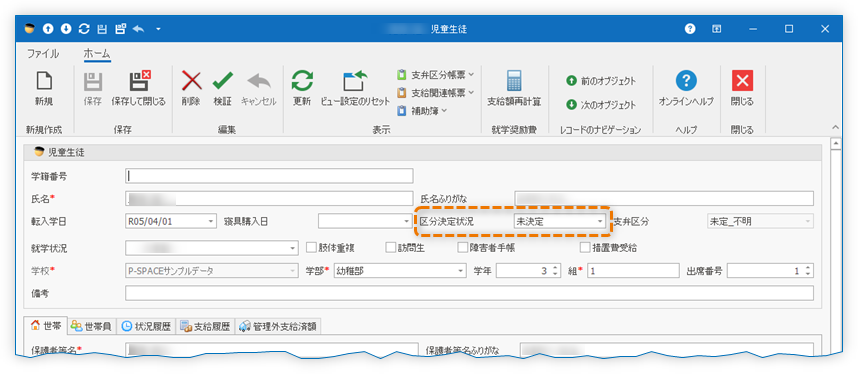Switch to the 状況履歴 tab
This screenshot has height=374, width=858.
click(146, 326)
